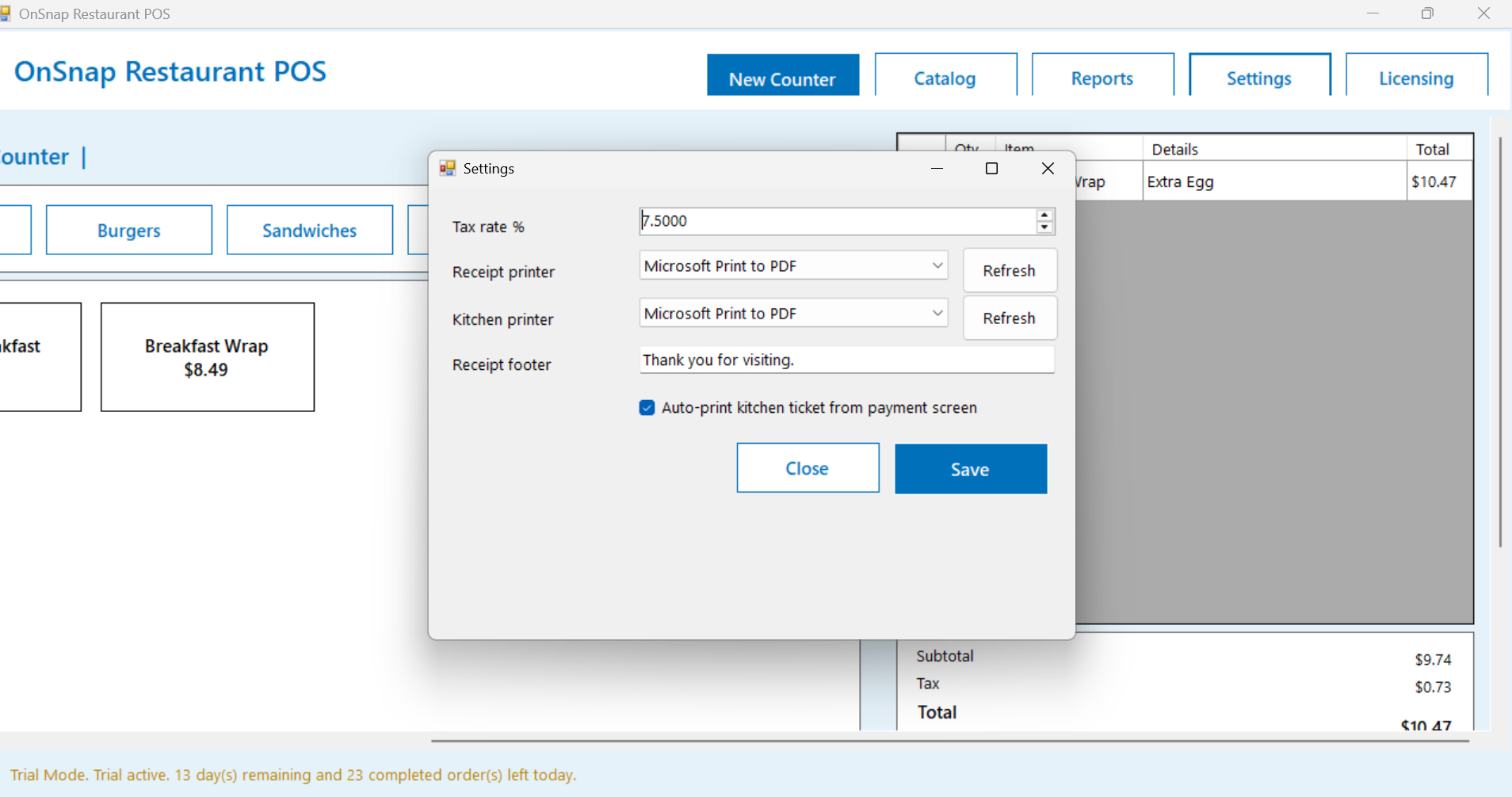
Task: Click the New Counter button
Action: tap(782, 77)
